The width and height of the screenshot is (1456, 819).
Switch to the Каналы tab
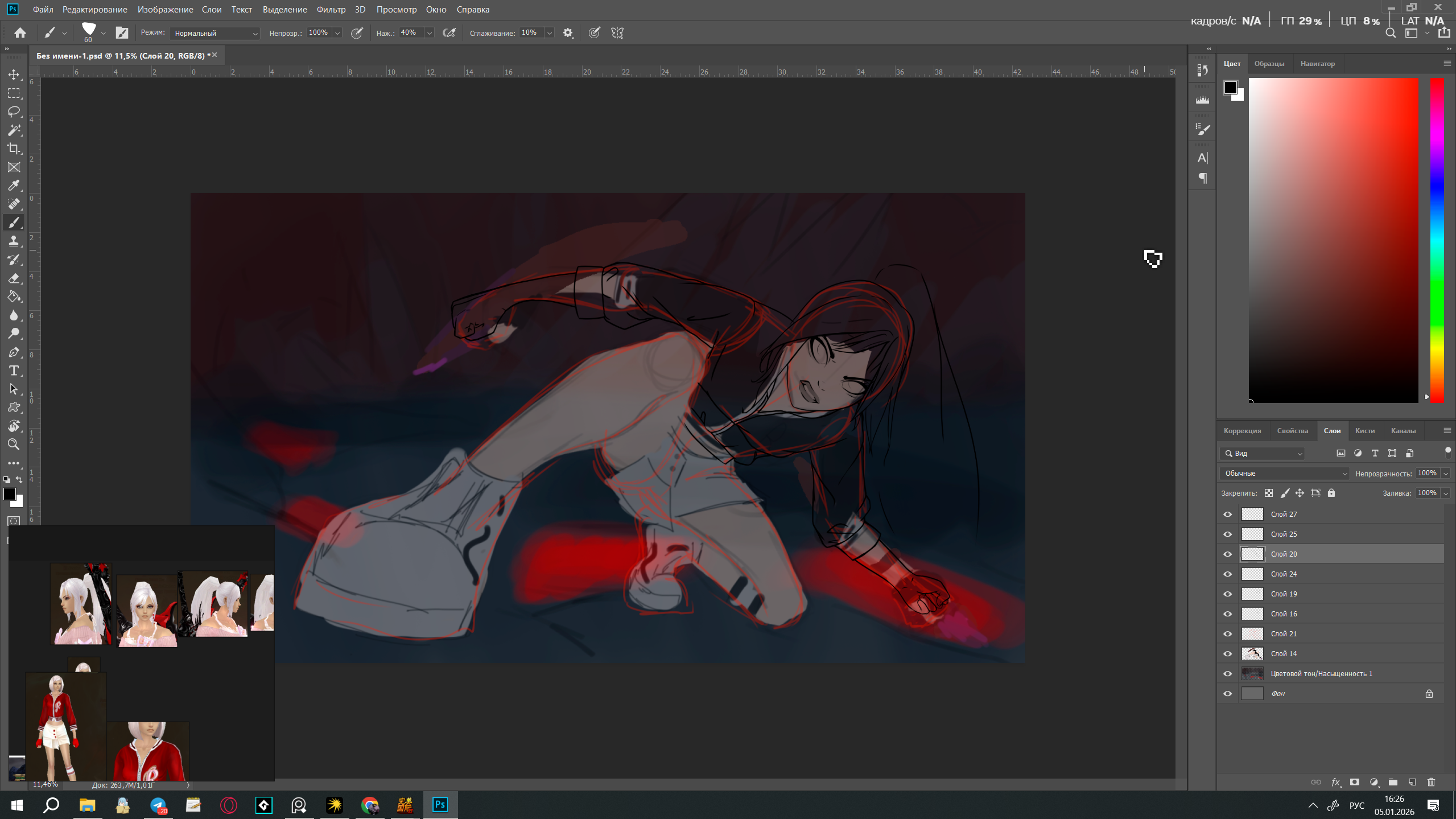click(x=1403, y=431)
